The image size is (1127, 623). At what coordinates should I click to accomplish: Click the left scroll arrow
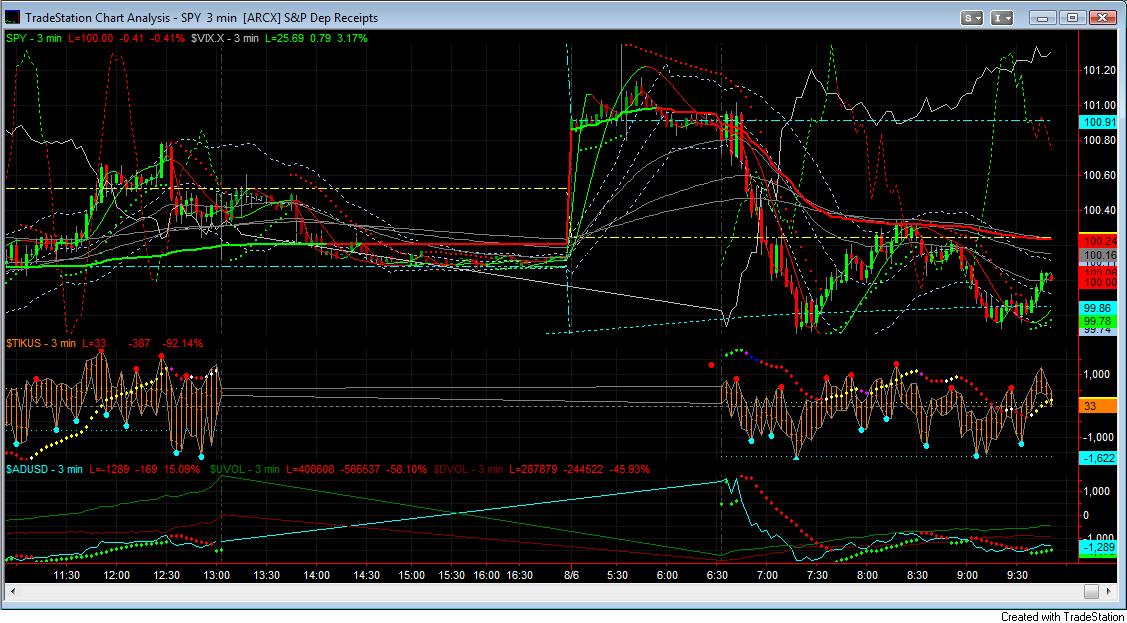coord(12,591)
